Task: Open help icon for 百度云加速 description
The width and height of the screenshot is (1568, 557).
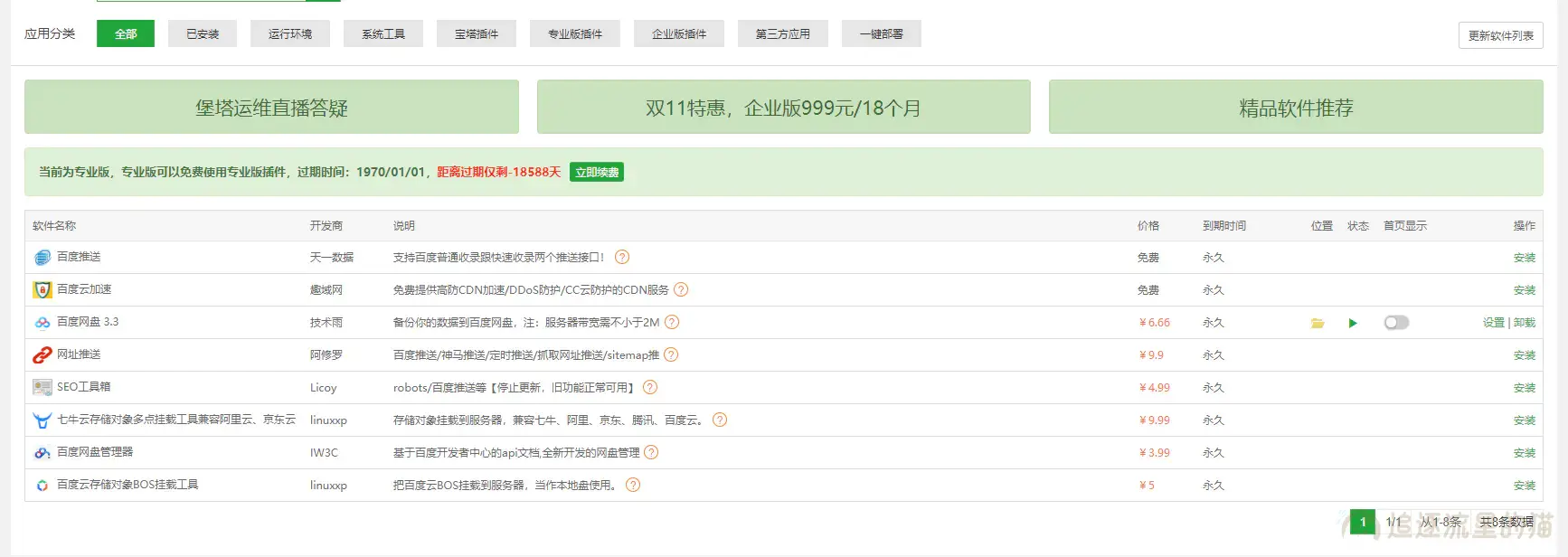Action: click(x=681, y=289)
